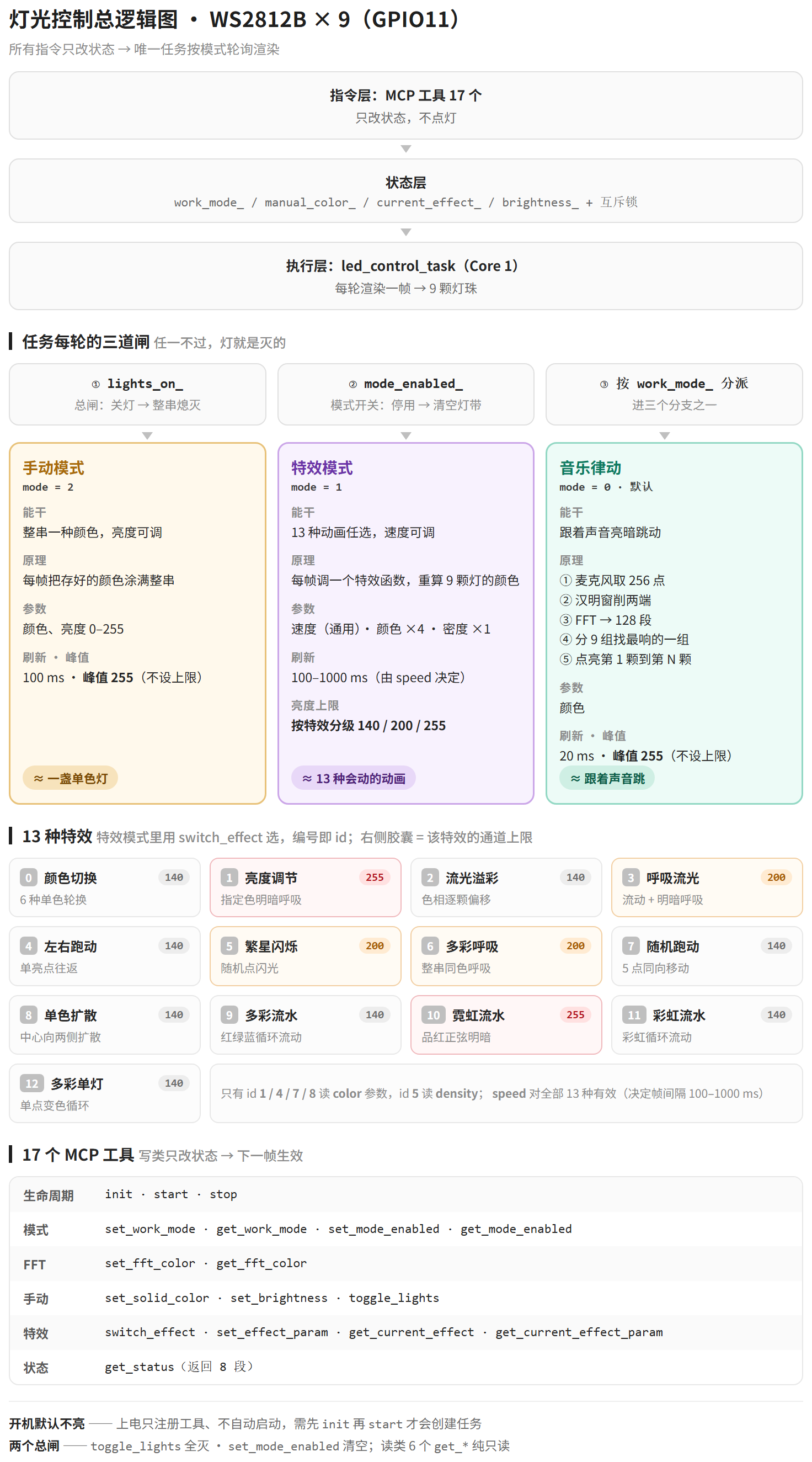Click the 生命周期 row label
Viewport: 812px width, 1462px height.
(x=48, y=1195)
